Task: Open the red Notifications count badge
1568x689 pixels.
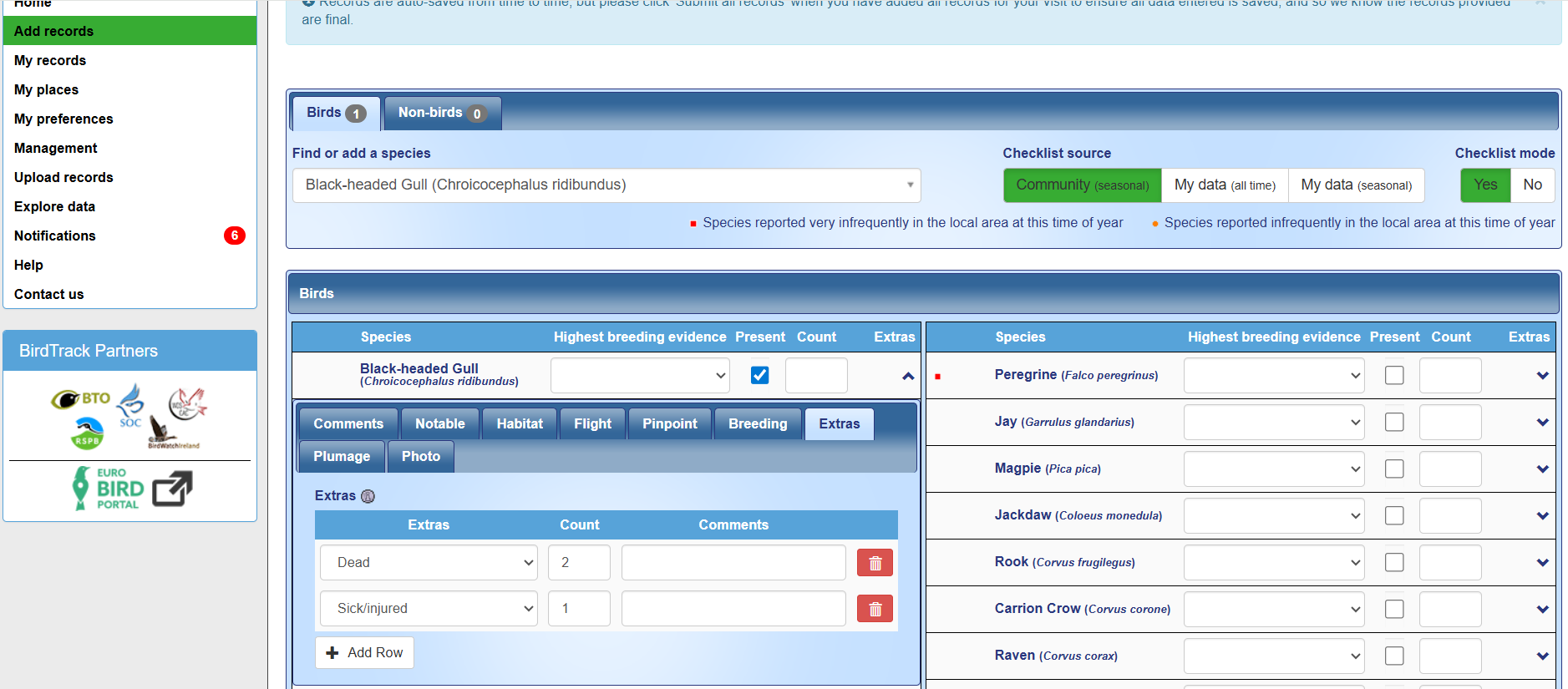Action: point(235,236)
